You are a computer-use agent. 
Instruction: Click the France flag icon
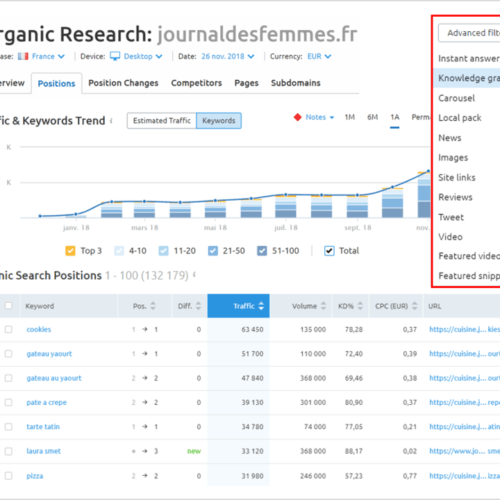[x=23, y=56]
